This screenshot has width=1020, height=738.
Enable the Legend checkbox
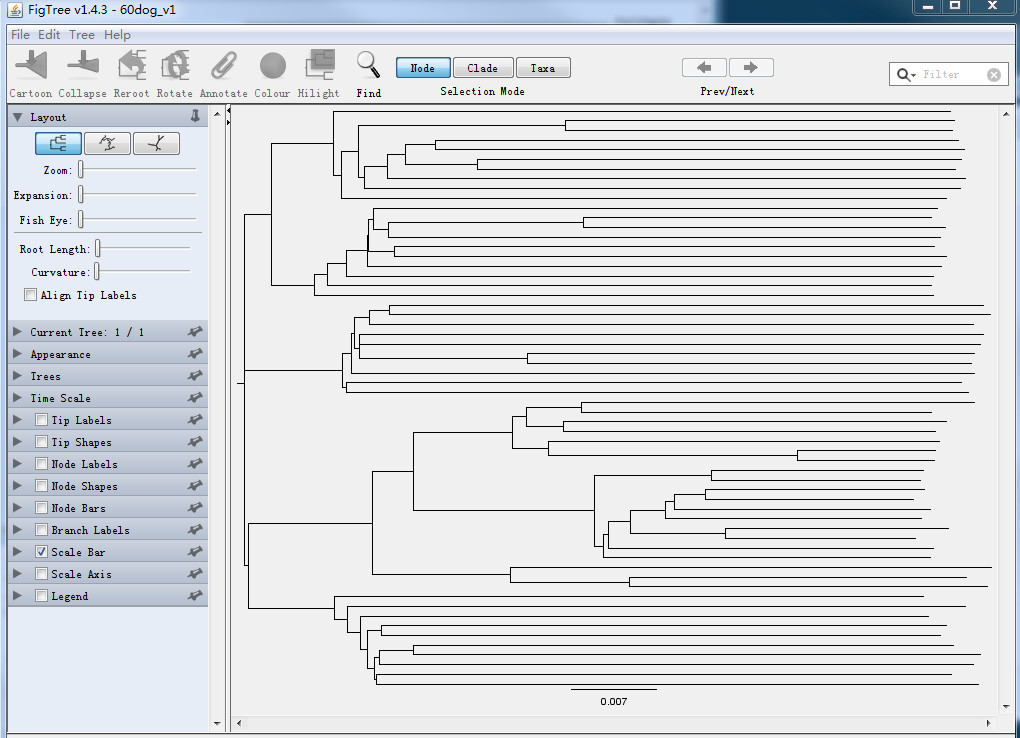click(41, 595)
